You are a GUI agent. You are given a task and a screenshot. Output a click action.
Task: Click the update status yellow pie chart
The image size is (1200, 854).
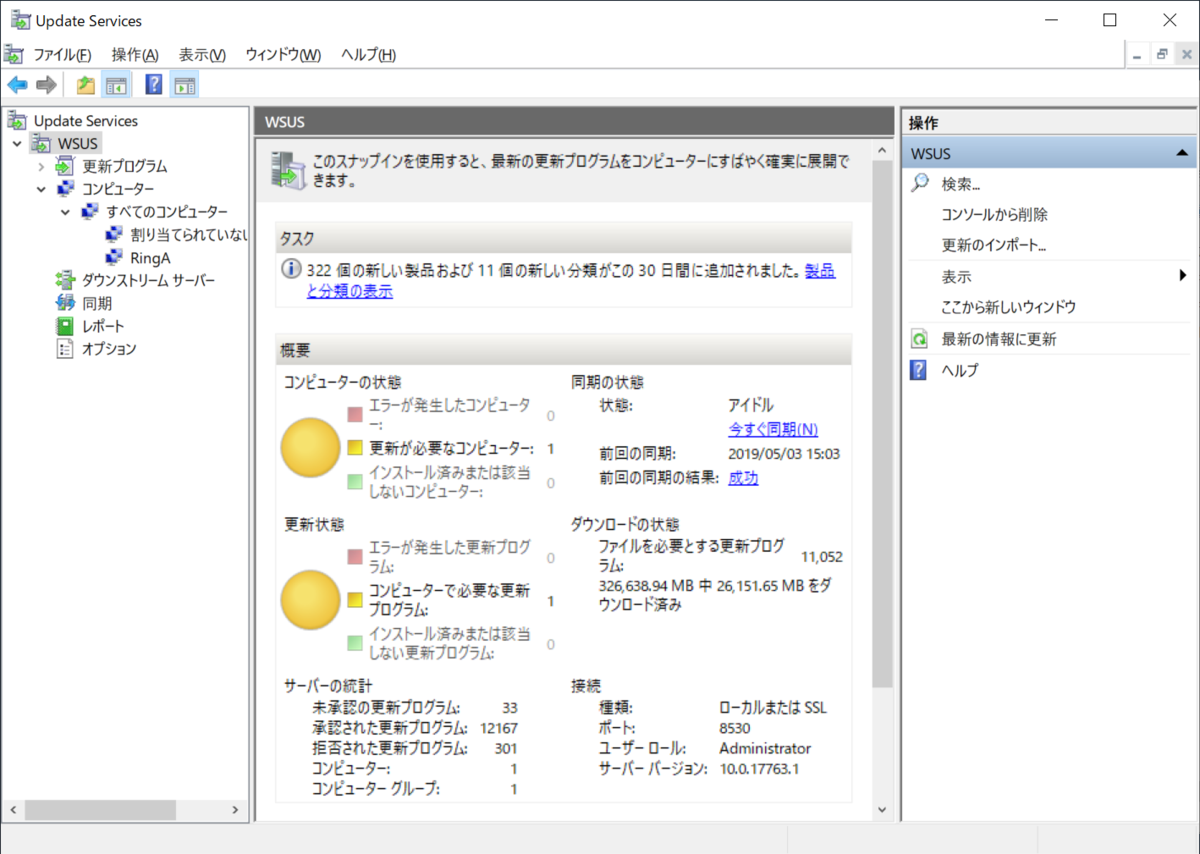(x=311, y=601)
